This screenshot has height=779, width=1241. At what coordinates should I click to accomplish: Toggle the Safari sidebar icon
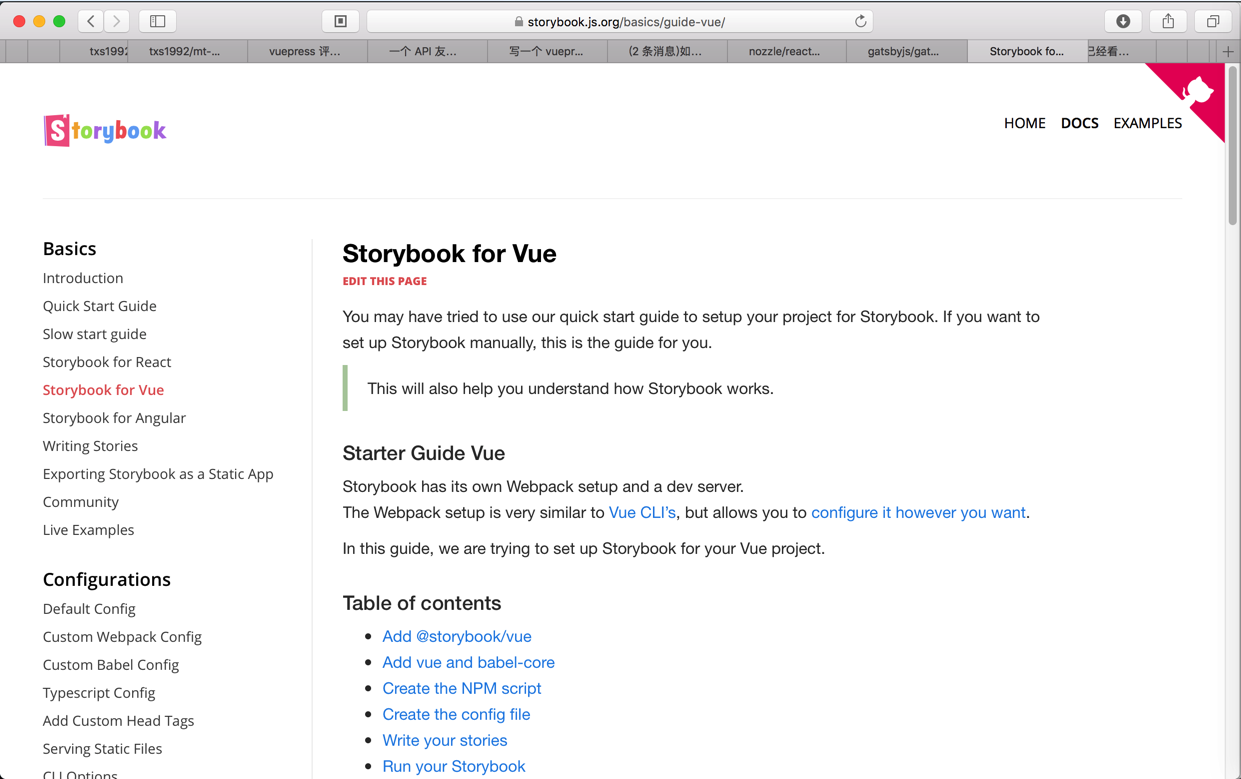click(x=158, y=21)
